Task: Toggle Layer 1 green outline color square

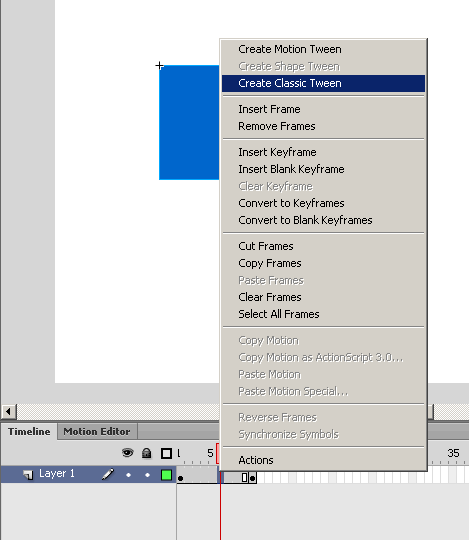Action: tap(166, 475)
